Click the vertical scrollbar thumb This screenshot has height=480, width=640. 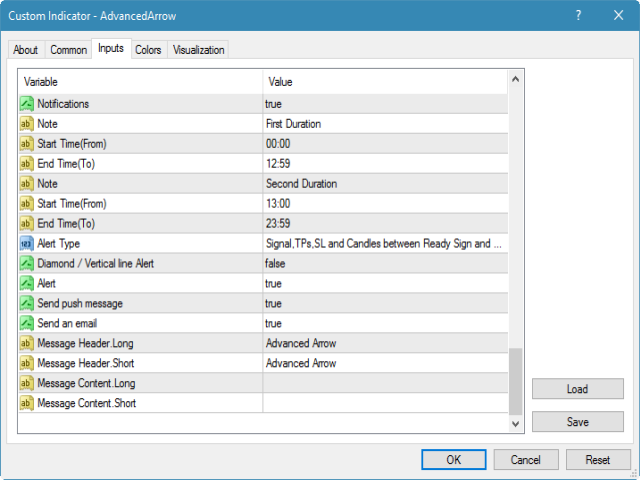pyautogui.click(x=515, y=380)
